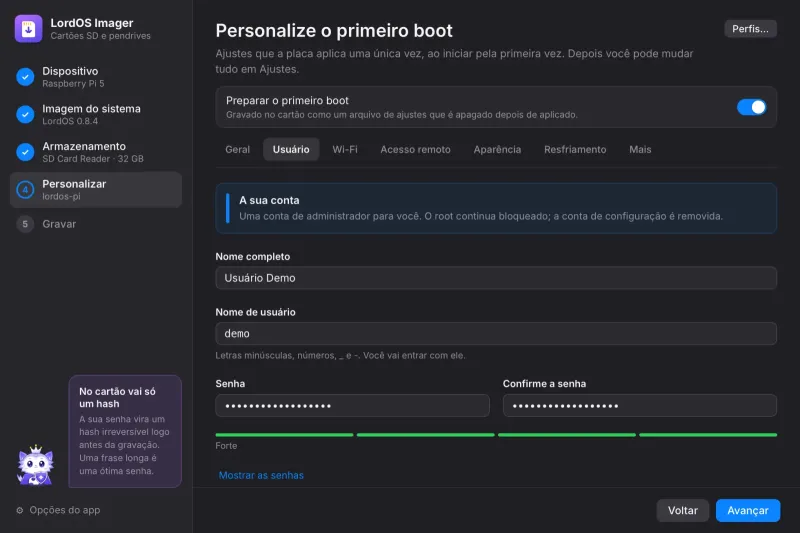Click the Dispositivo step checkmark icon
800x533 pixels.
(25, 77)
